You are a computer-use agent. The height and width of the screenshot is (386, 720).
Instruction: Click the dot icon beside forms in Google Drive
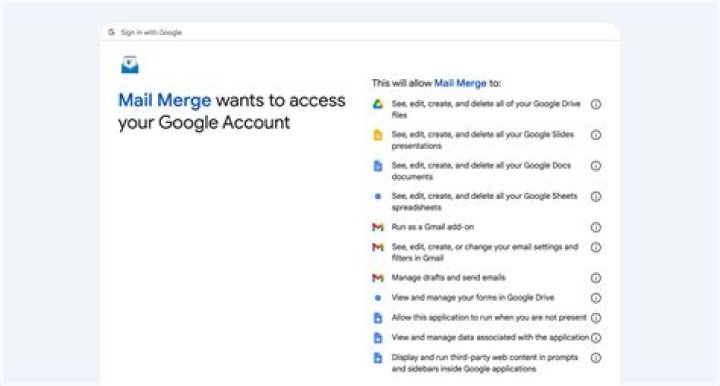pyautogui.click(x=377, y=298)
